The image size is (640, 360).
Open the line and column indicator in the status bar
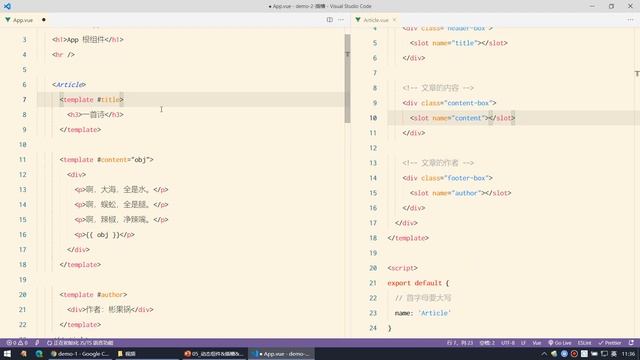[x=460, y=343]
